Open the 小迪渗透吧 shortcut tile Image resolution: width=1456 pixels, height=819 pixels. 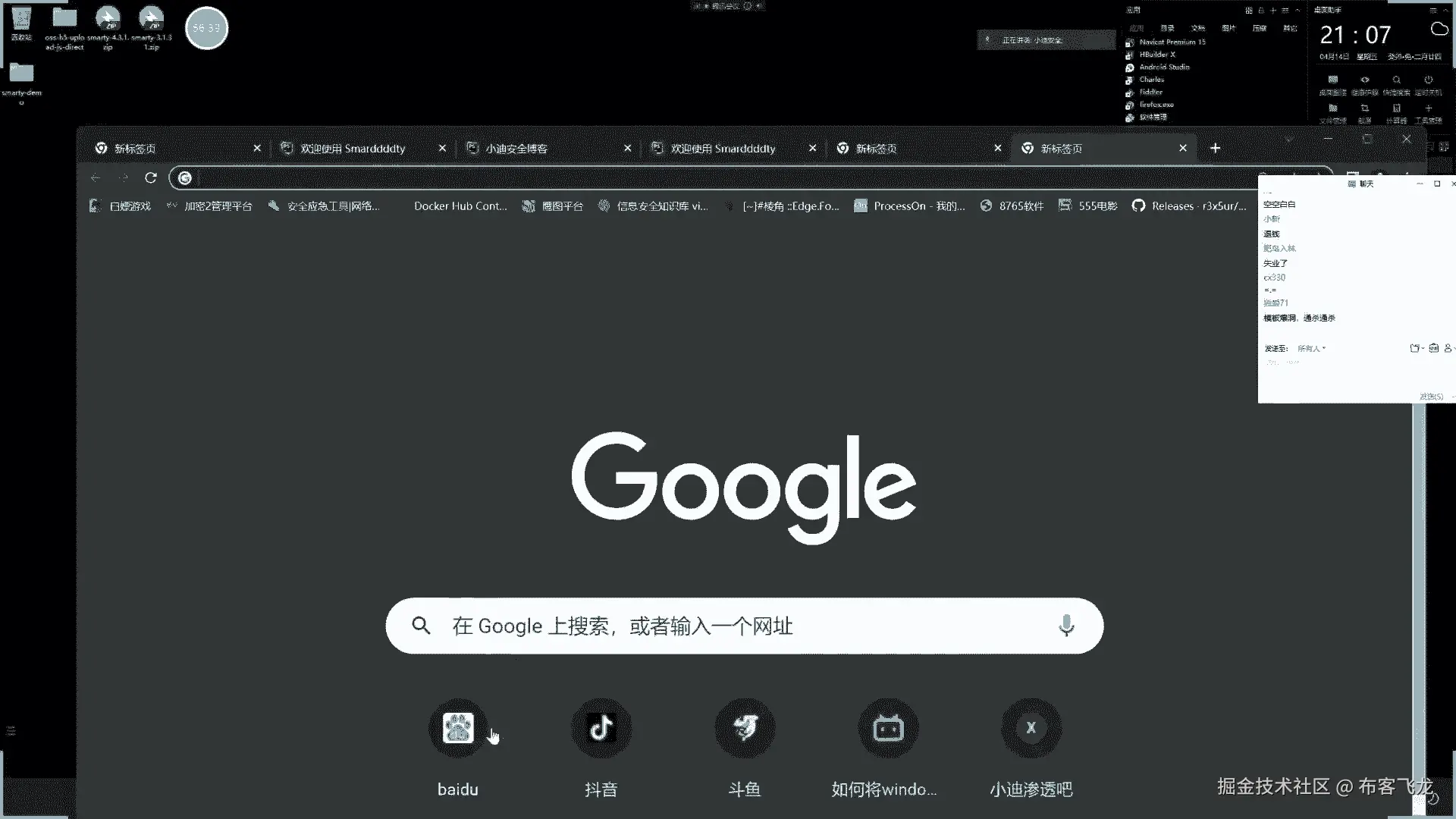click(x=1031, y=728)
